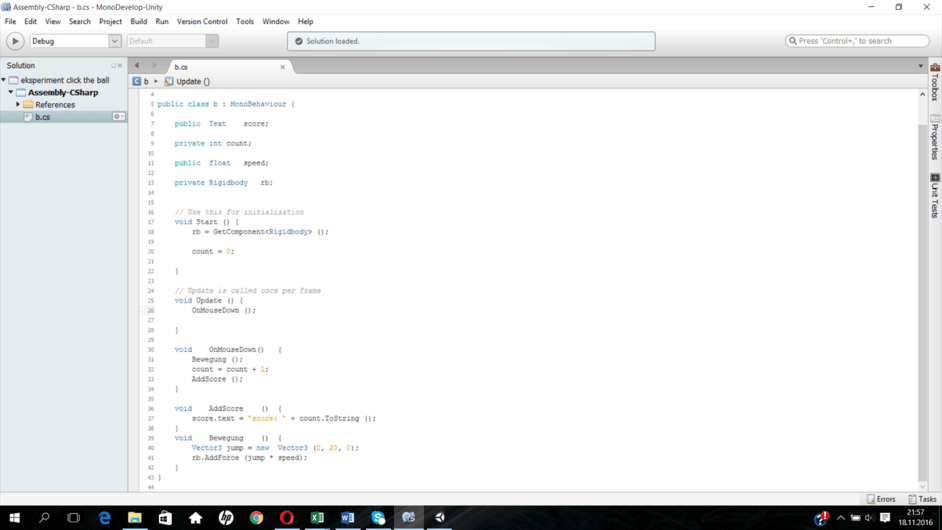Collapse the 'eksperiment click the ball' solution node
Image resolution: width=942 pixels, height=530 pixels.
click(4, 80)
